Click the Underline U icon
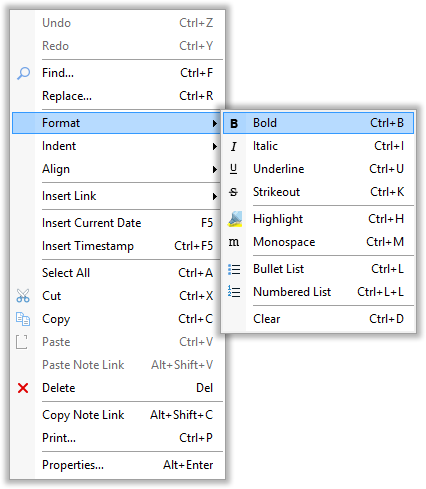426x489 pixels. pyautogui.click(x=234, y=169)
